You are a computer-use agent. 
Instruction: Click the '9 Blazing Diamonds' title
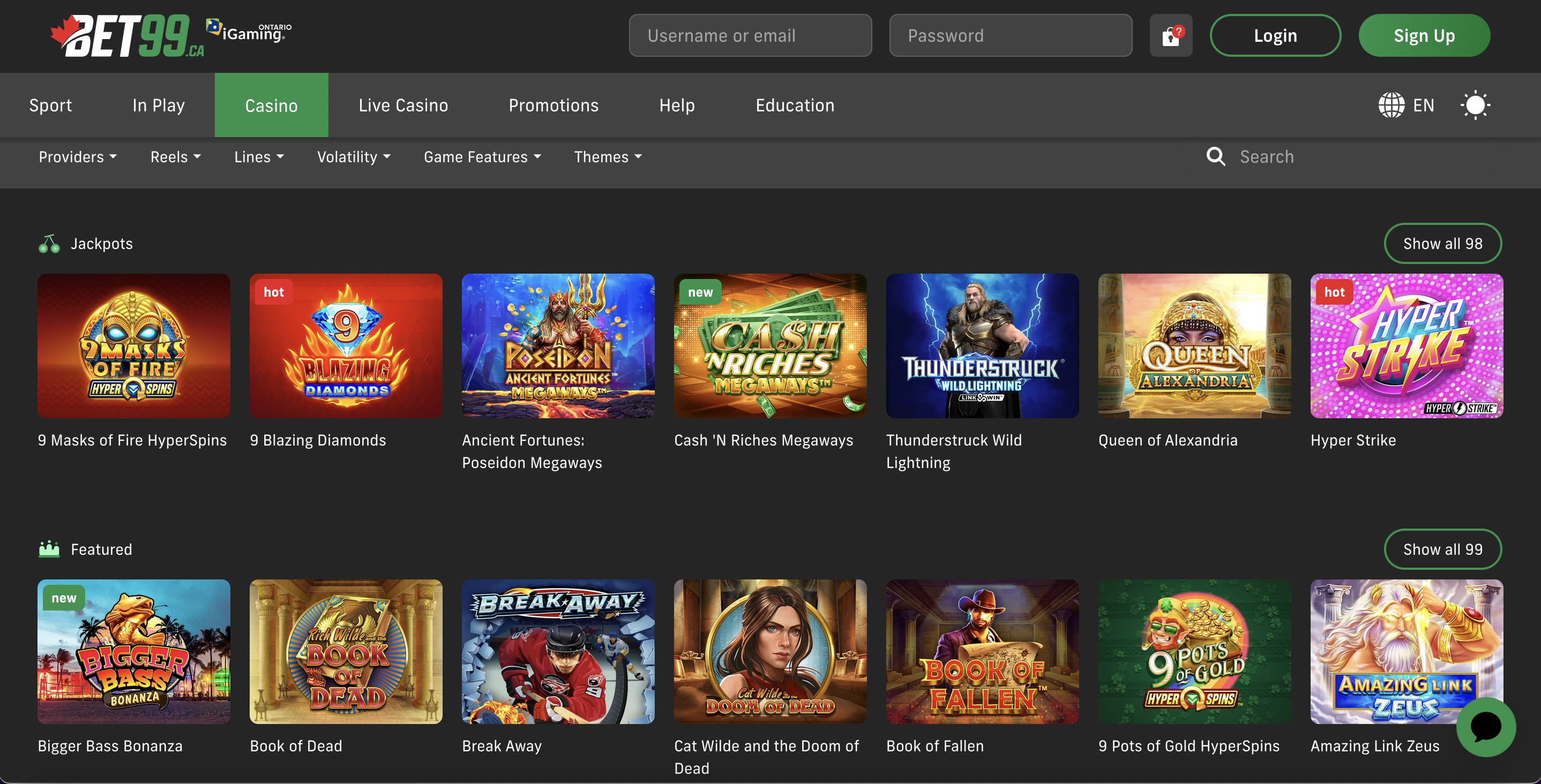coord(318,440)
